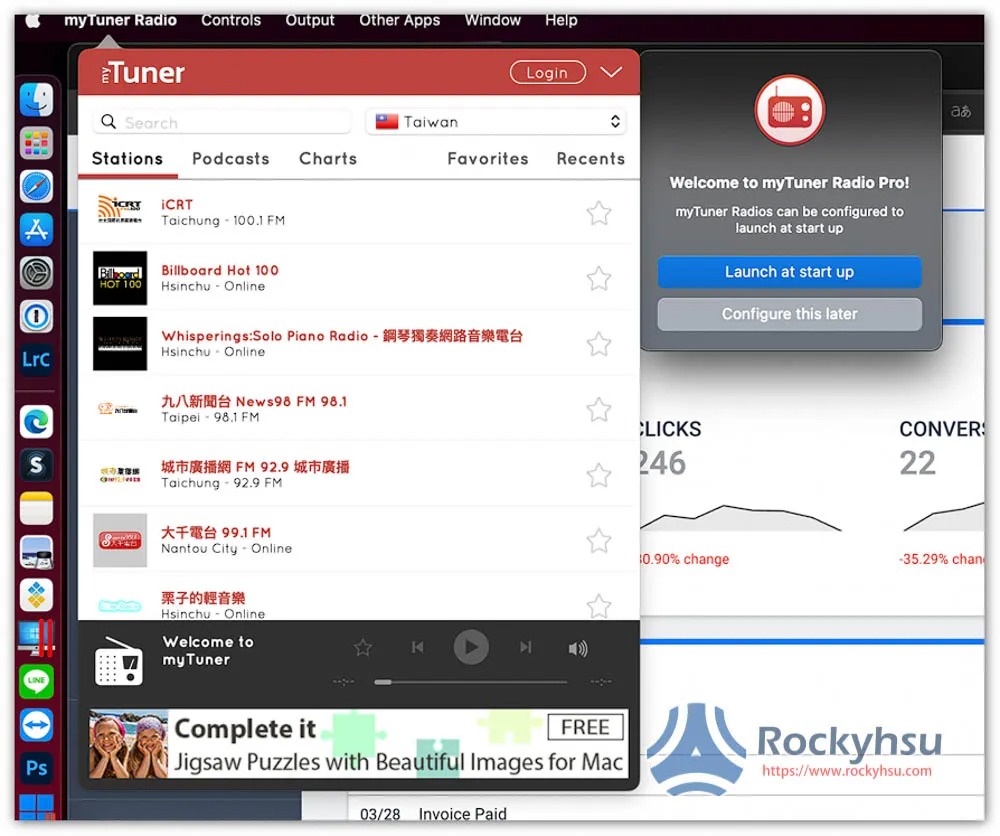Switch to the Stations tab

click(128, 159)
